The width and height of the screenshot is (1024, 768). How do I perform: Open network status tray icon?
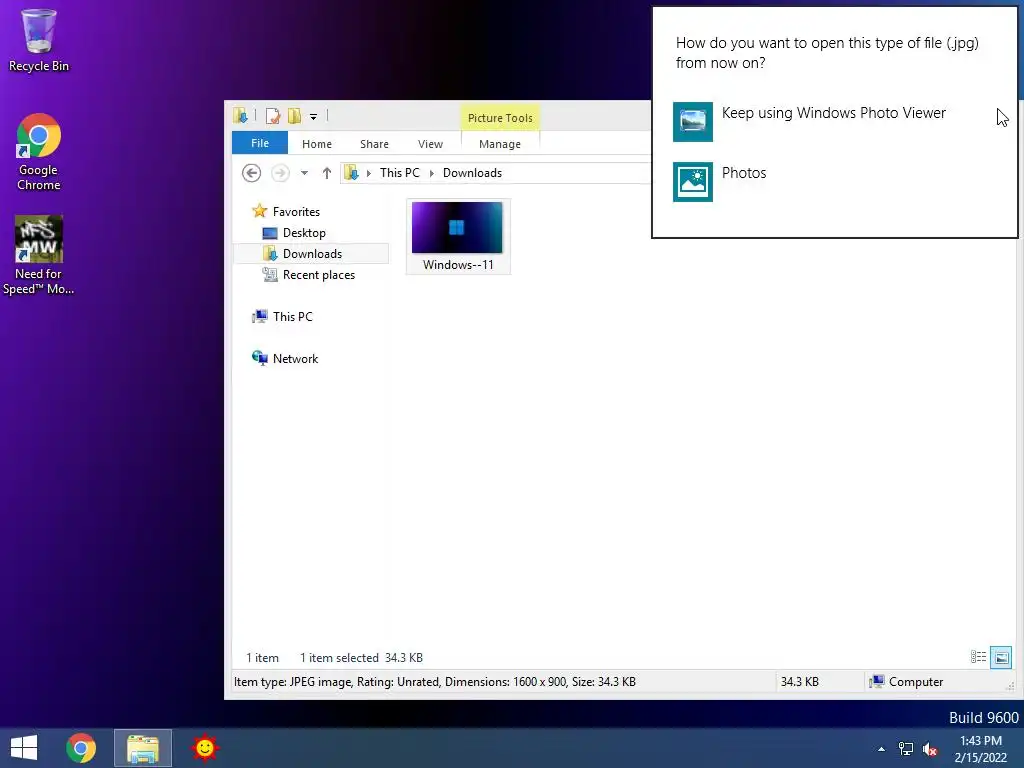point(906,749)
